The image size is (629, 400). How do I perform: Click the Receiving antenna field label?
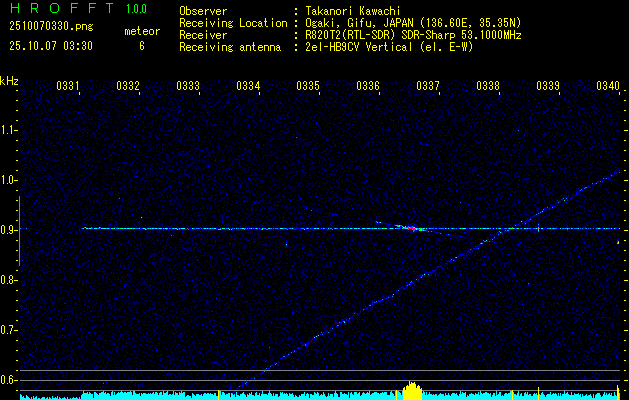coord(230,47)
